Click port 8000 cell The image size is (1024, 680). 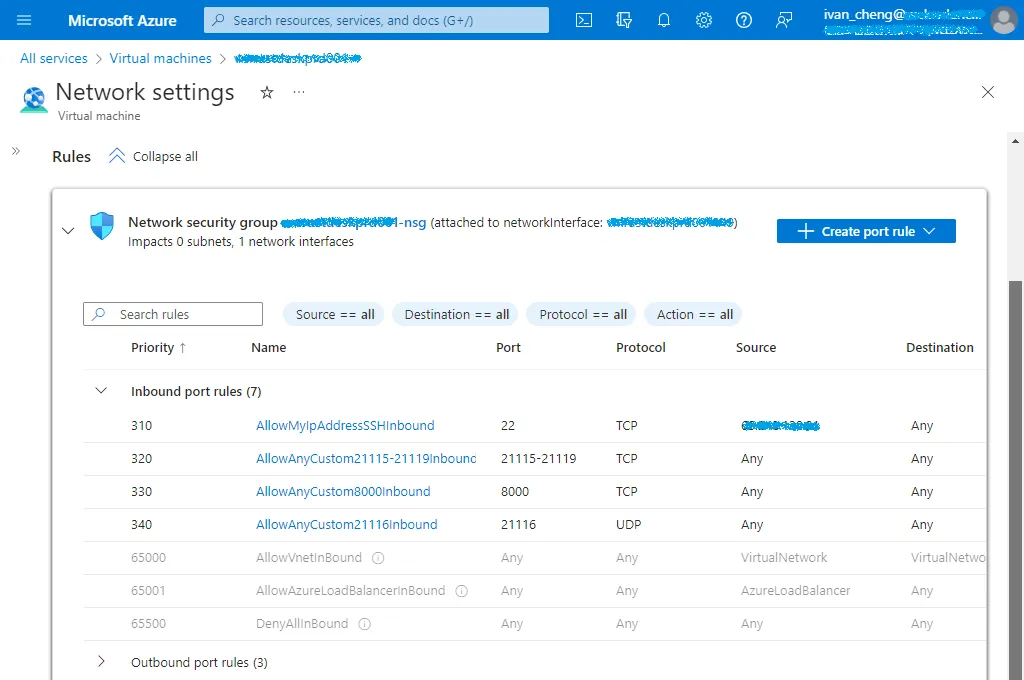515,492
